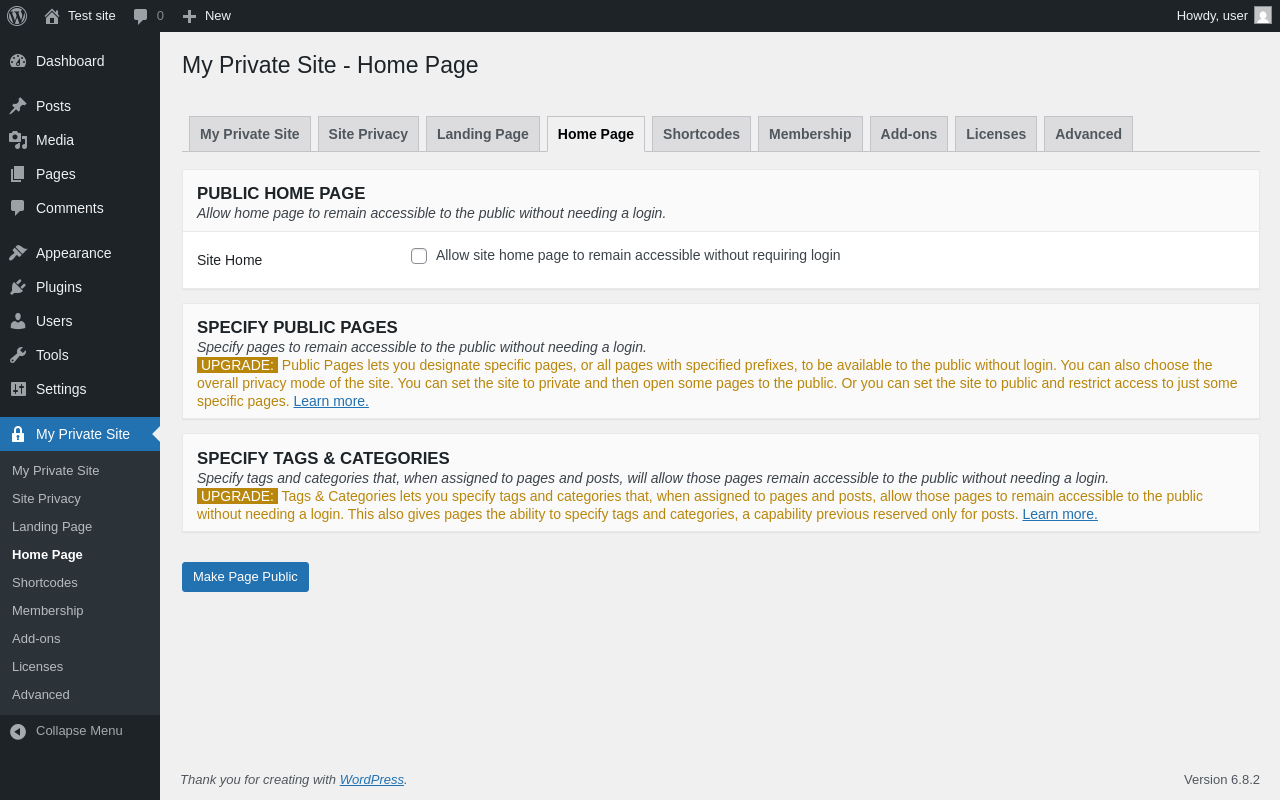This screenshot has width=1280, height=800.
Task: Click the Make Page Public button
Action: tap(245, 577)
